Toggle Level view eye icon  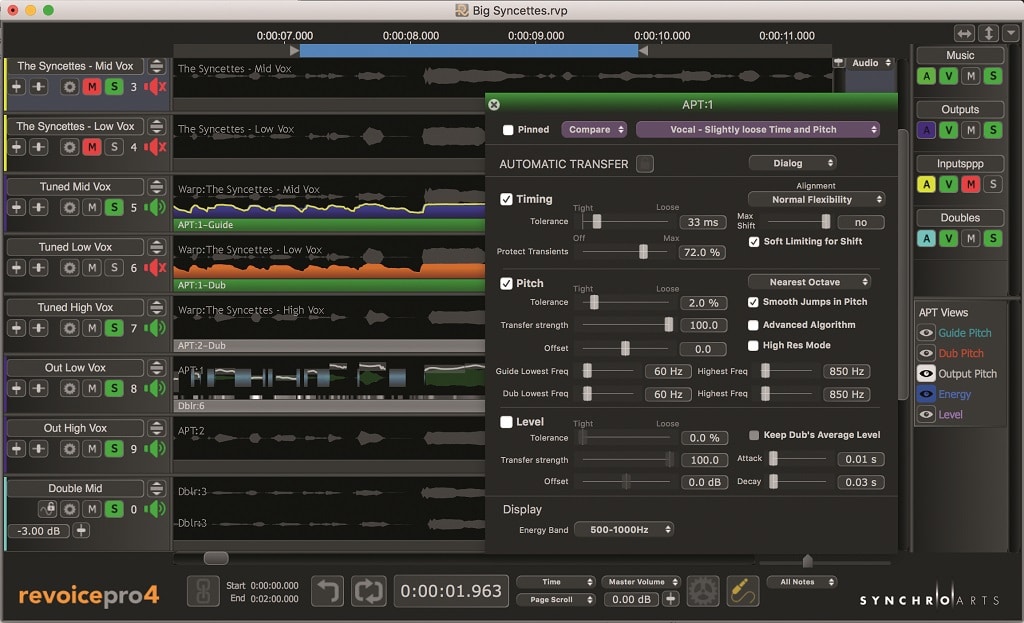(926, 414)
